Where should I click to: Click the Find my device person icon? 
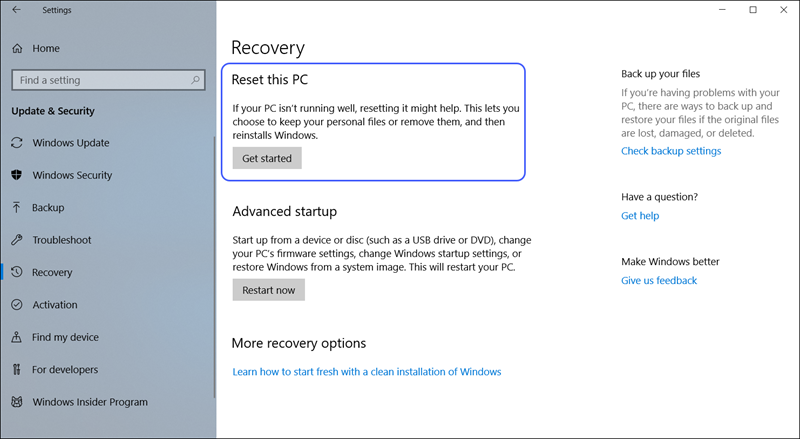pyautogui.click(x=17, y=337)
